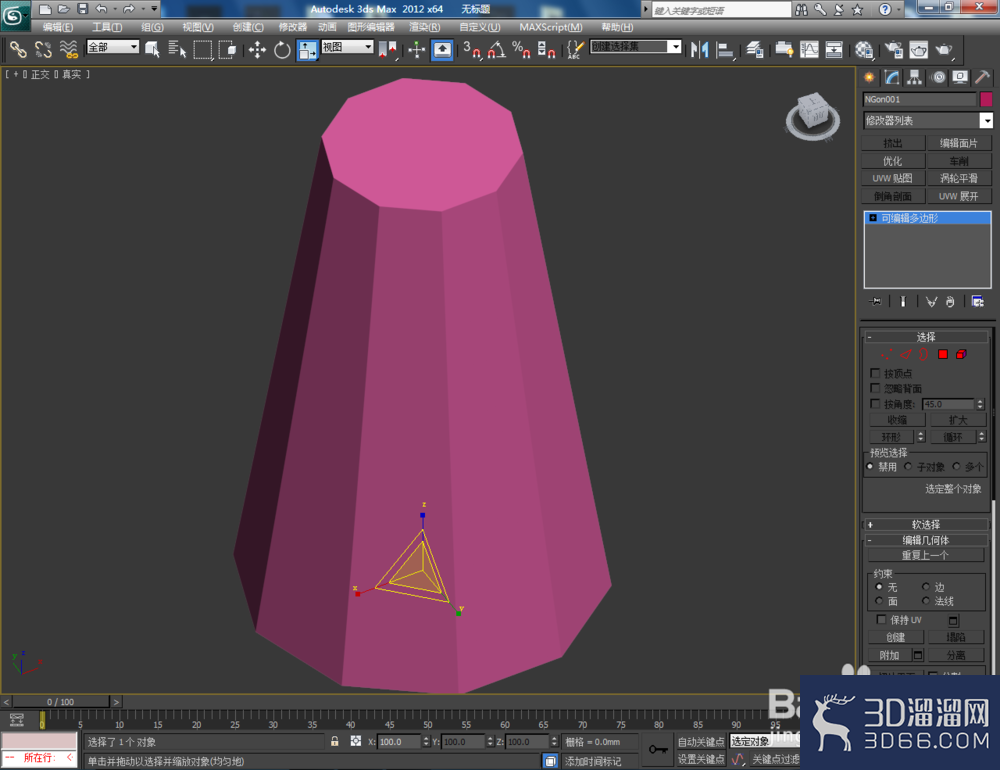Choose the 边 constraint radio button
The image size is (1000, 770).
tap(925, 586)
